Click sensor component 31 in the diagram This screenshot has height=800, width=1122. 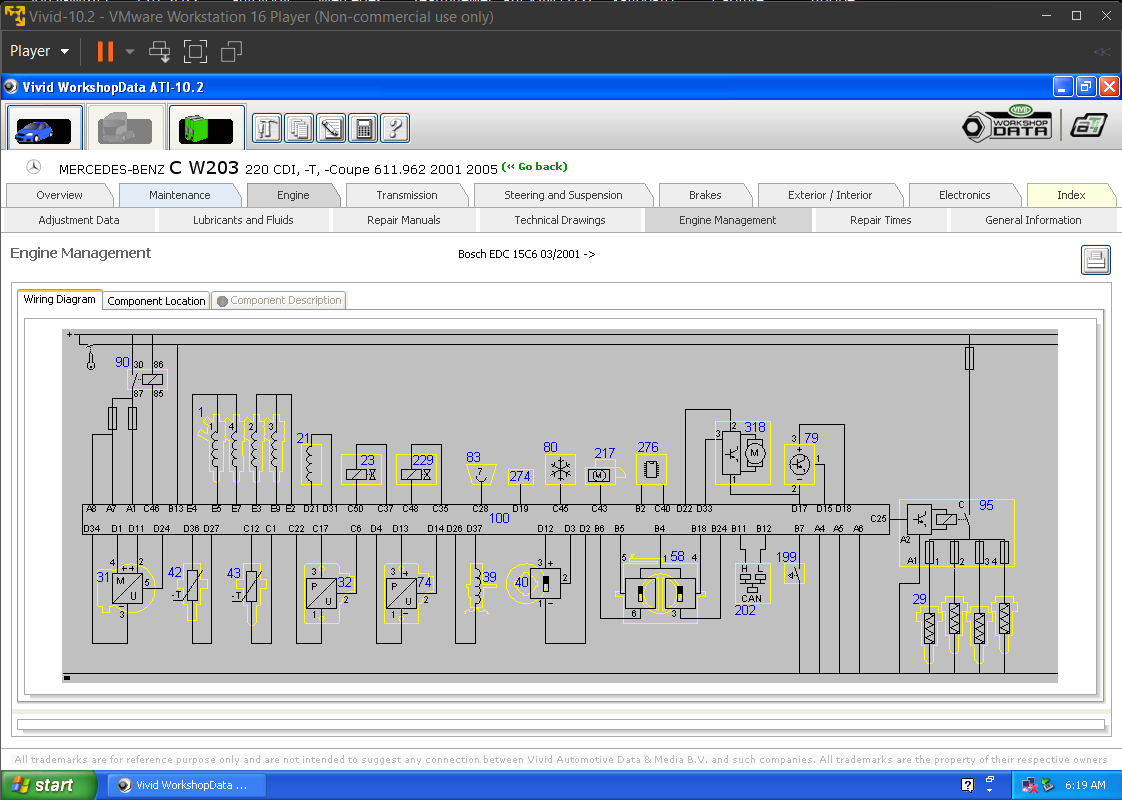126,588
